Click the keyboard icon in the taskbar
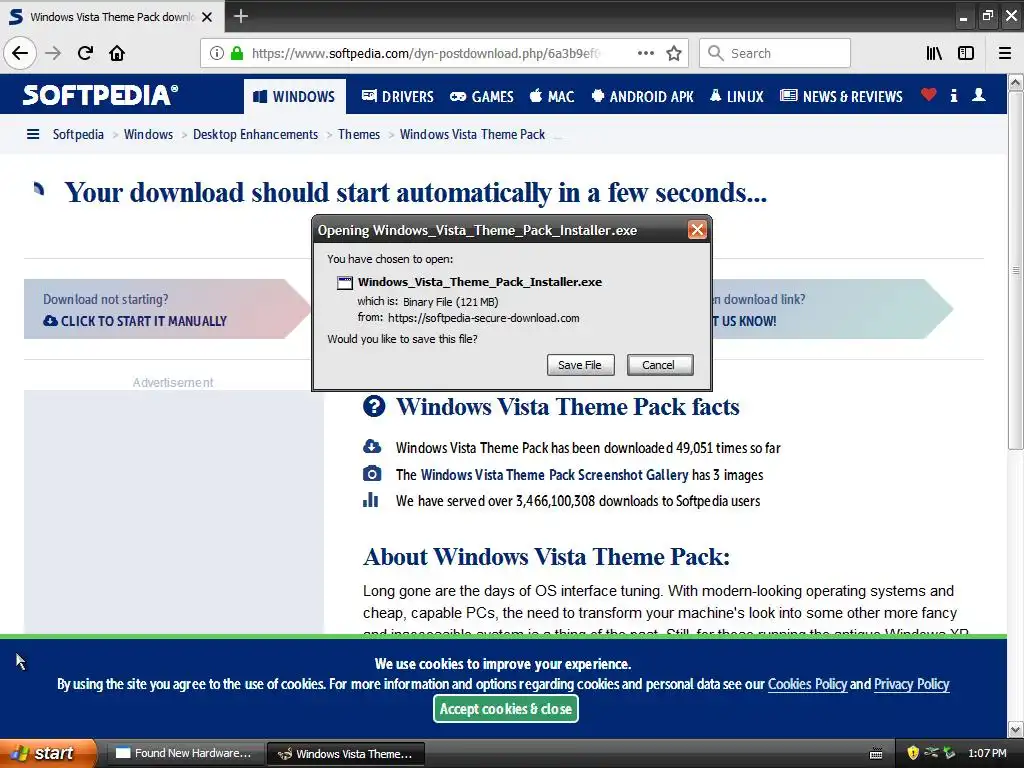Image resolution: width=1024 pixels, height=768 pixels. [x=876, y=754]
